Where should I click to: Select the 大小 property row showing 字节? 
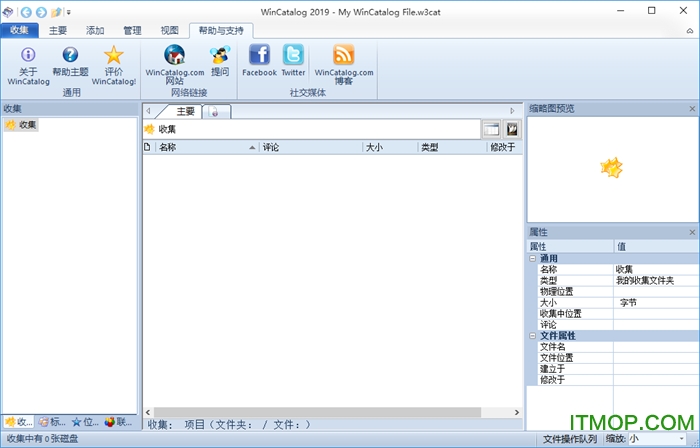pyautogui.click(x=618, y=303)
